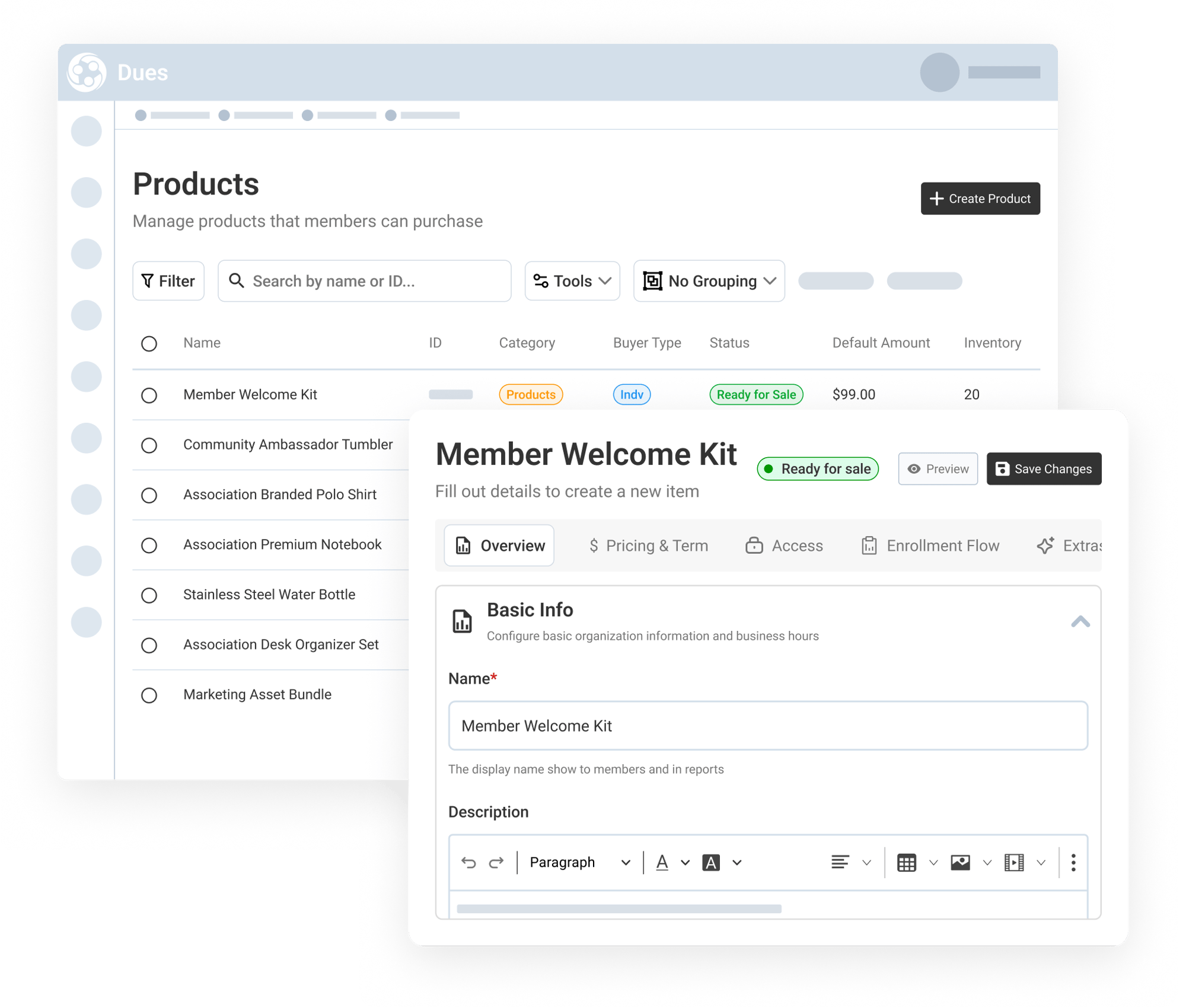Open the Tools dropdown
The image size is (1186, 1008).
(572, 280)
